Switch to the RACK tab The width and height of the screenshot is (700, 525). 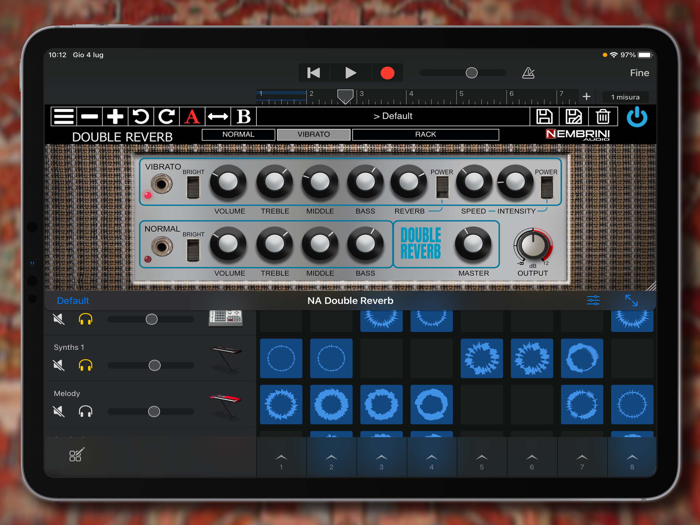[x=425, y=134]
